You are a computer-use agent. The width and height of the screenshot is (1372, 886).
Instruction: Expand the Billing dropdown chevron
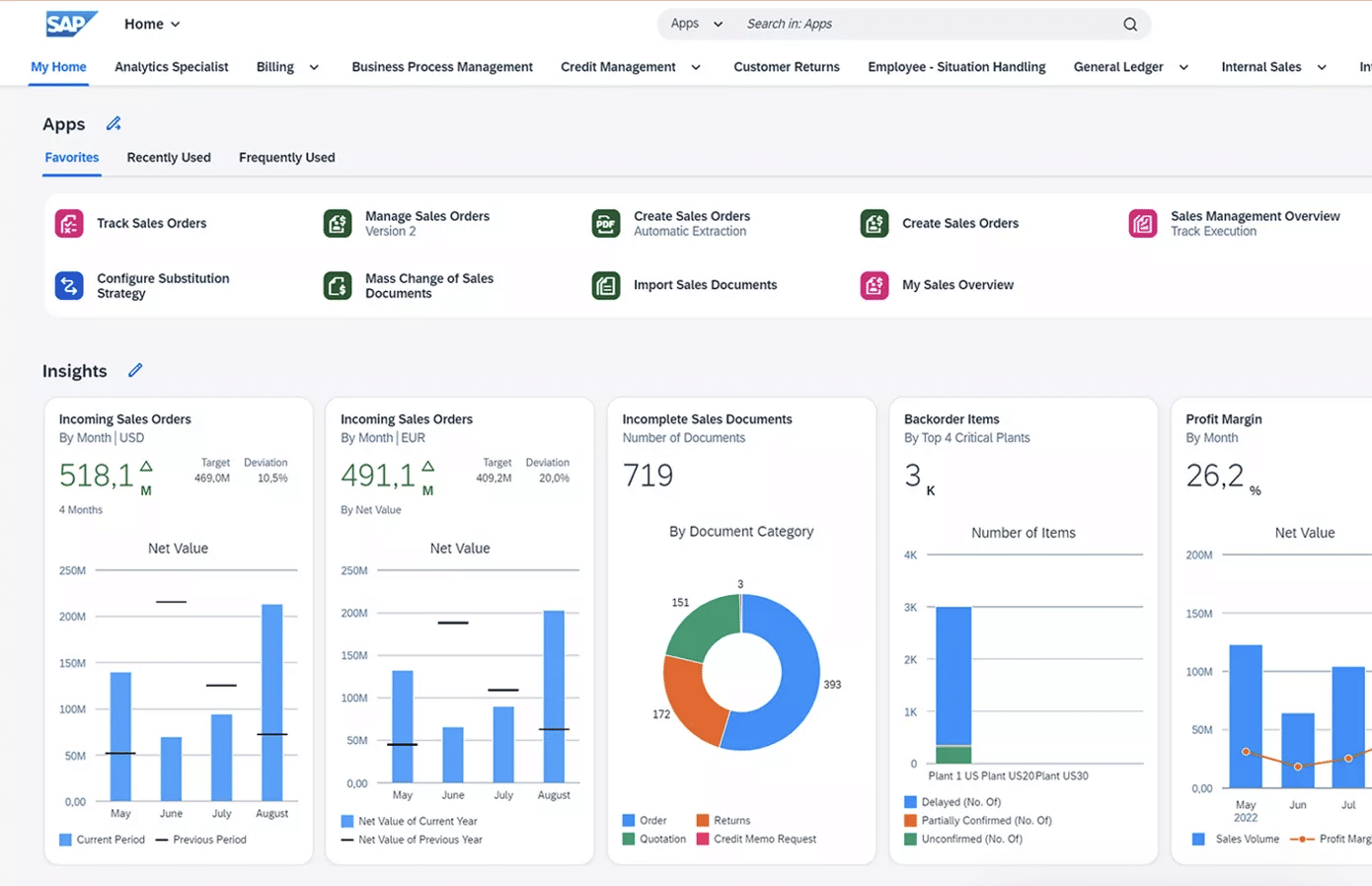coord(313,66)
